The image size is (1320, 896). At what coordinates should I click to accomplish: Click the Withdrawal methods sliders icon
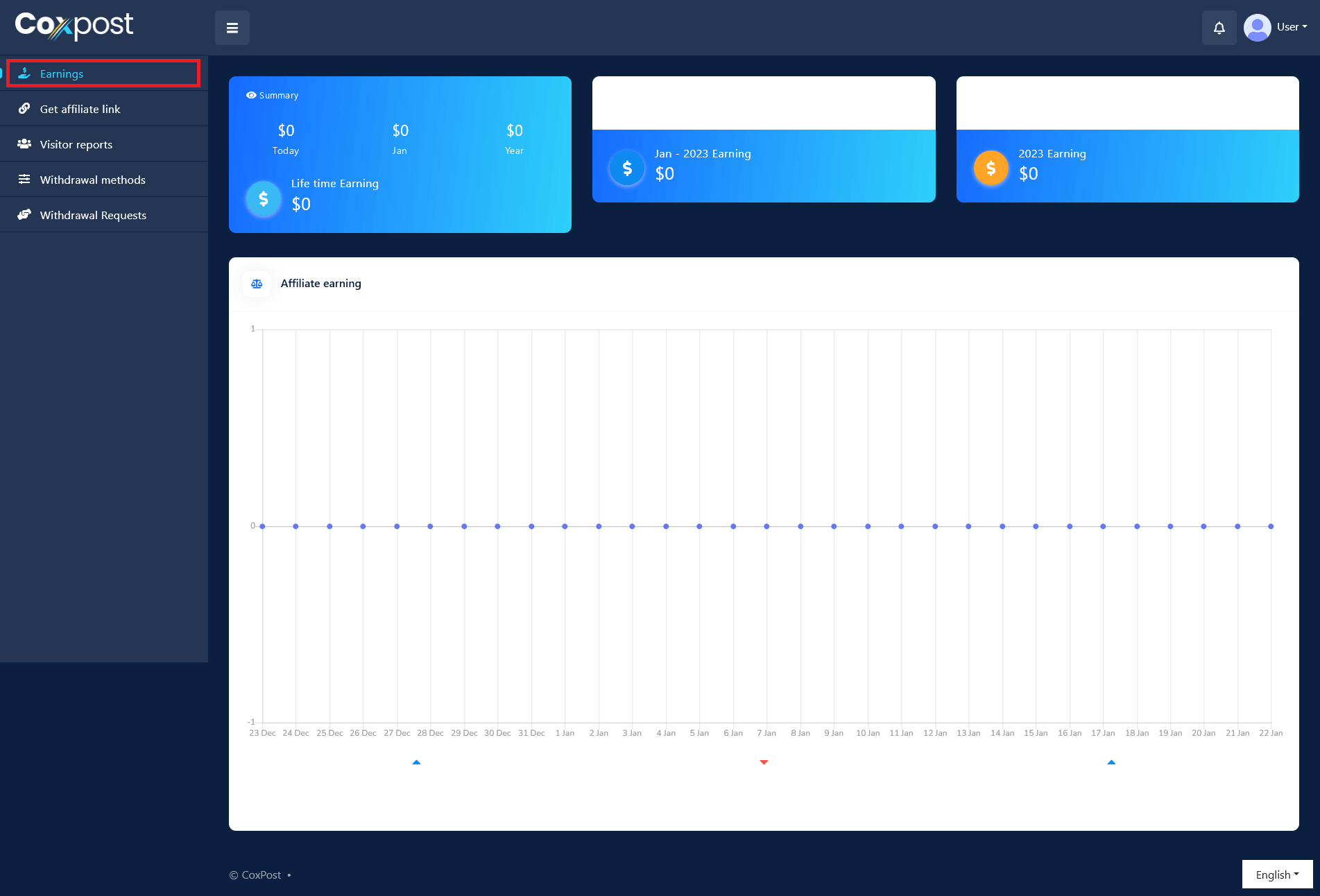click(24, 180)
